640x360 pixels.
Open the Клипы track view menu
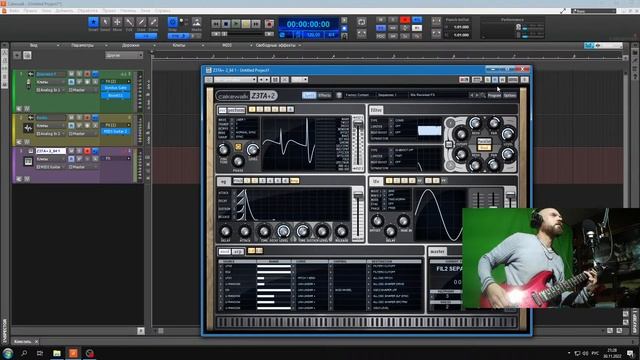pos(179,45)
